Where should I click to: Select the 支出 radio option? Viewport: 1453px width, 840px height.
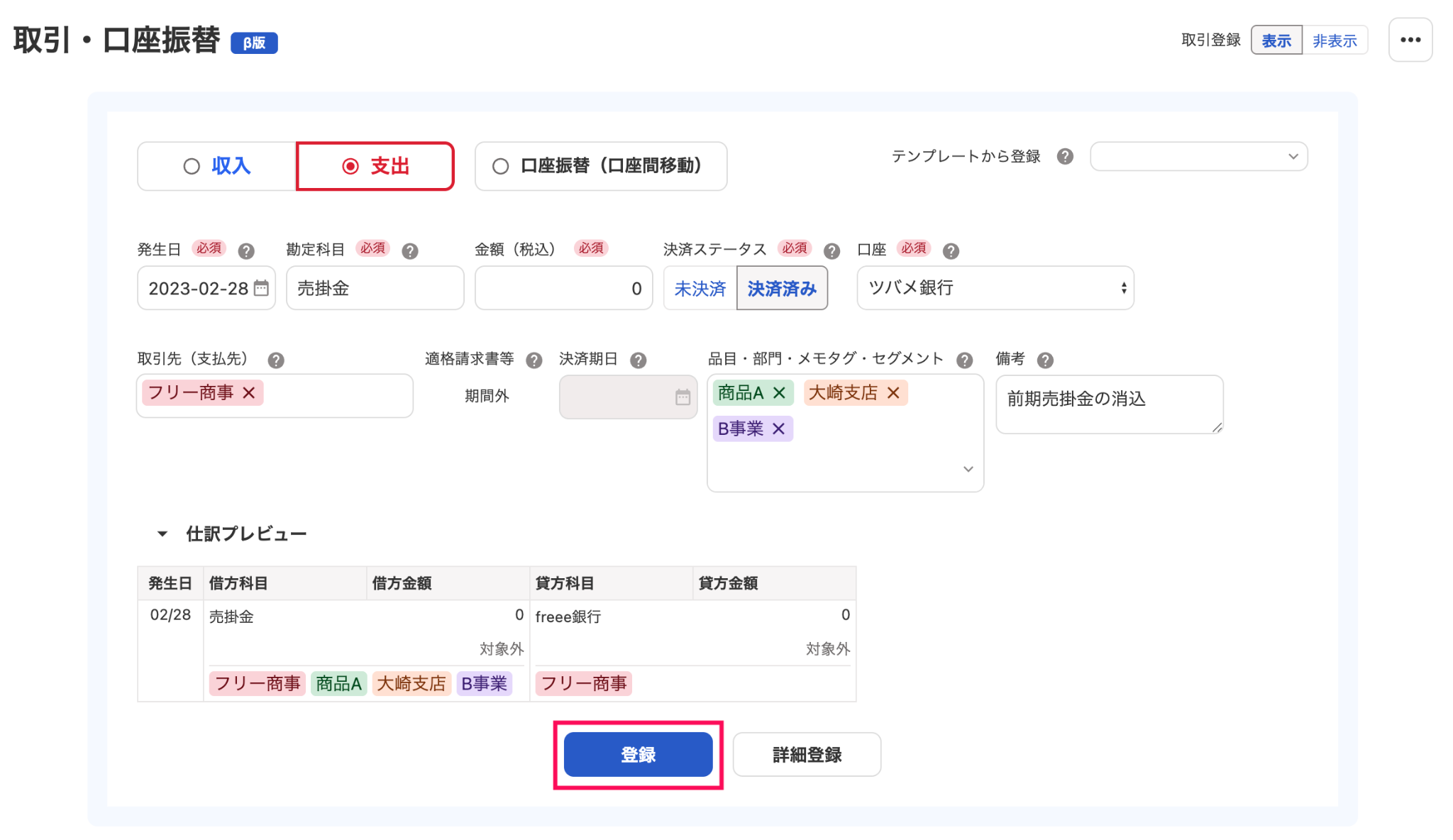pyautogui.click(x=375, y=167)
